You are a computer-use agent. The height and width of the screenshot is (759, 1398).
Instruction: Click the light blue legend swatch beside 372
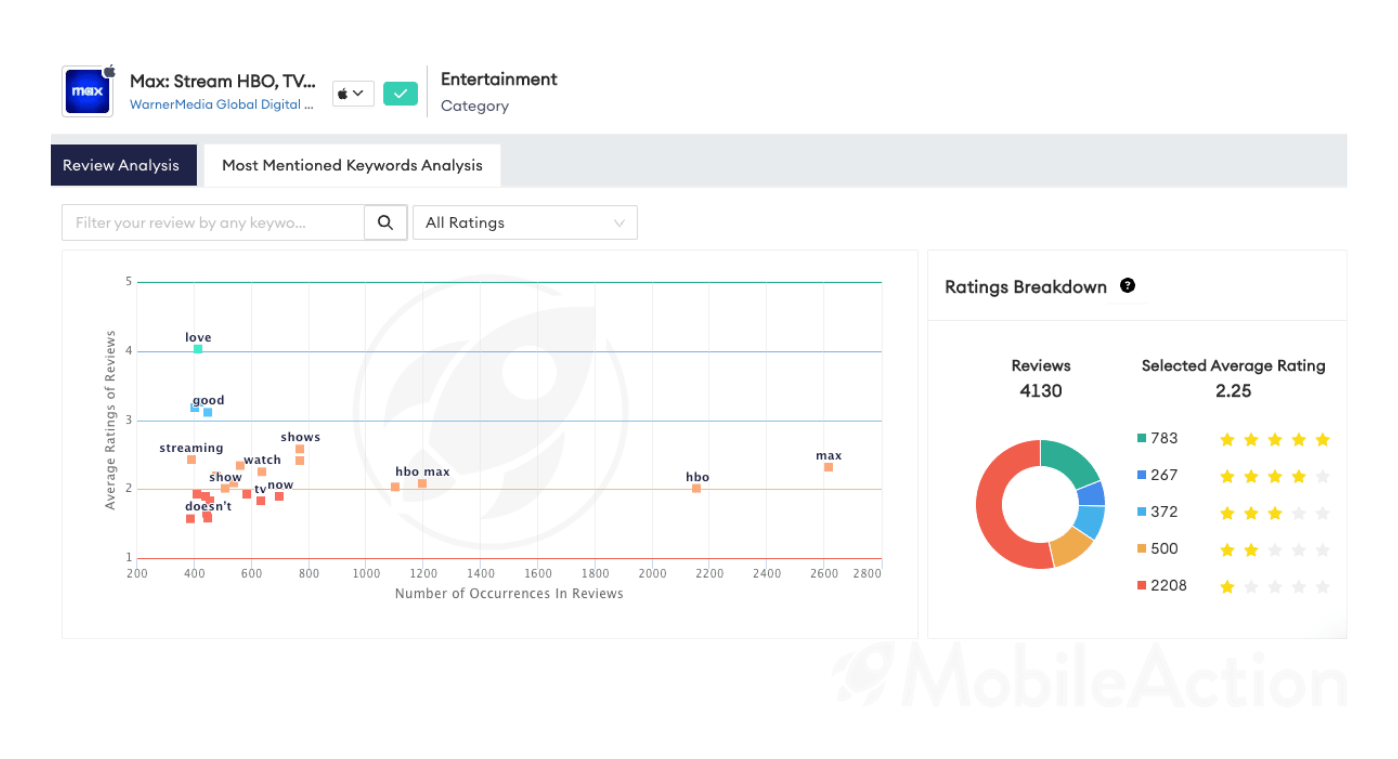(x=1141, y=512)
